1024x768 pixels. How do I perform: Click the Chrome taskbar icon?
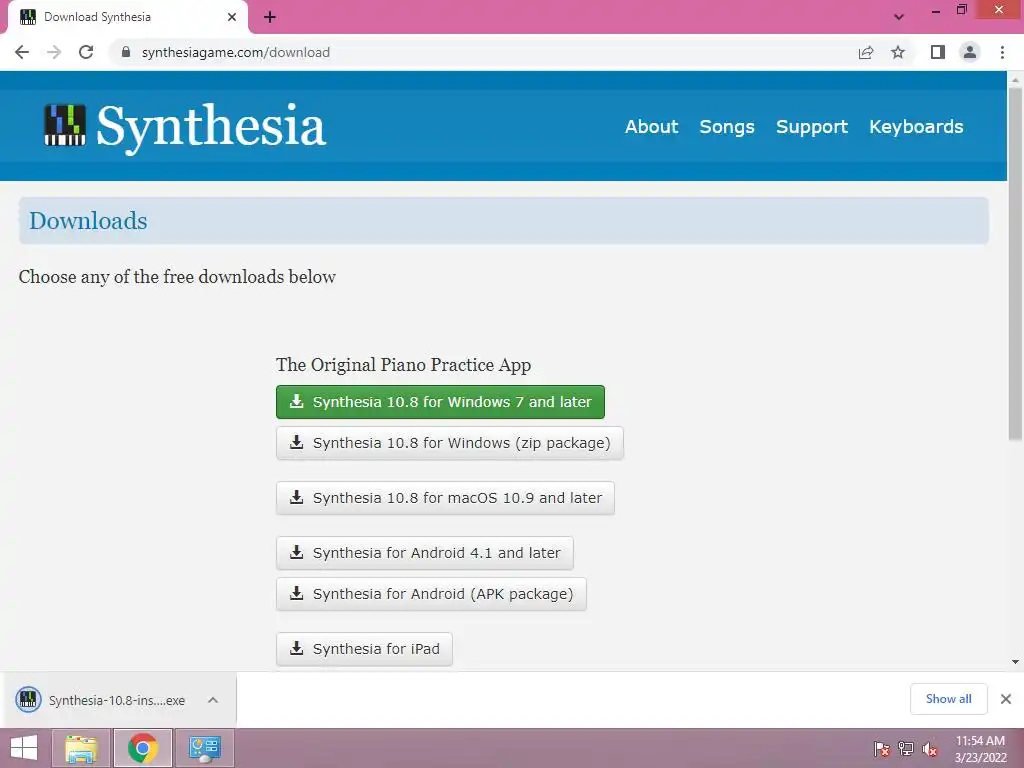[142, 748]
